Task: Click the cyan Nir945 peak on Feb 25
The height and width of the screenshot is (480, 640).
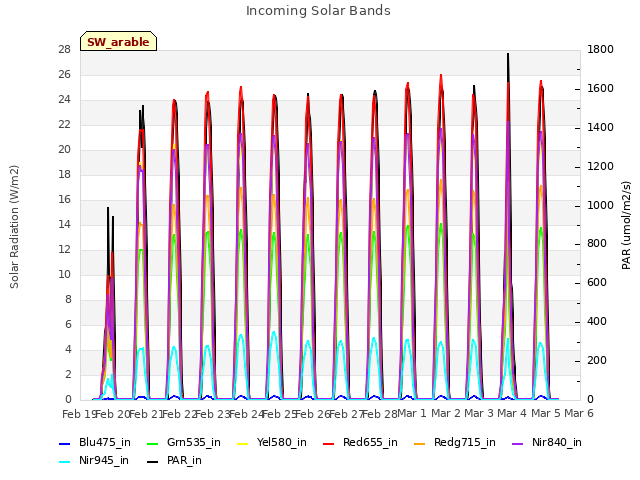Action: point(274,333)
